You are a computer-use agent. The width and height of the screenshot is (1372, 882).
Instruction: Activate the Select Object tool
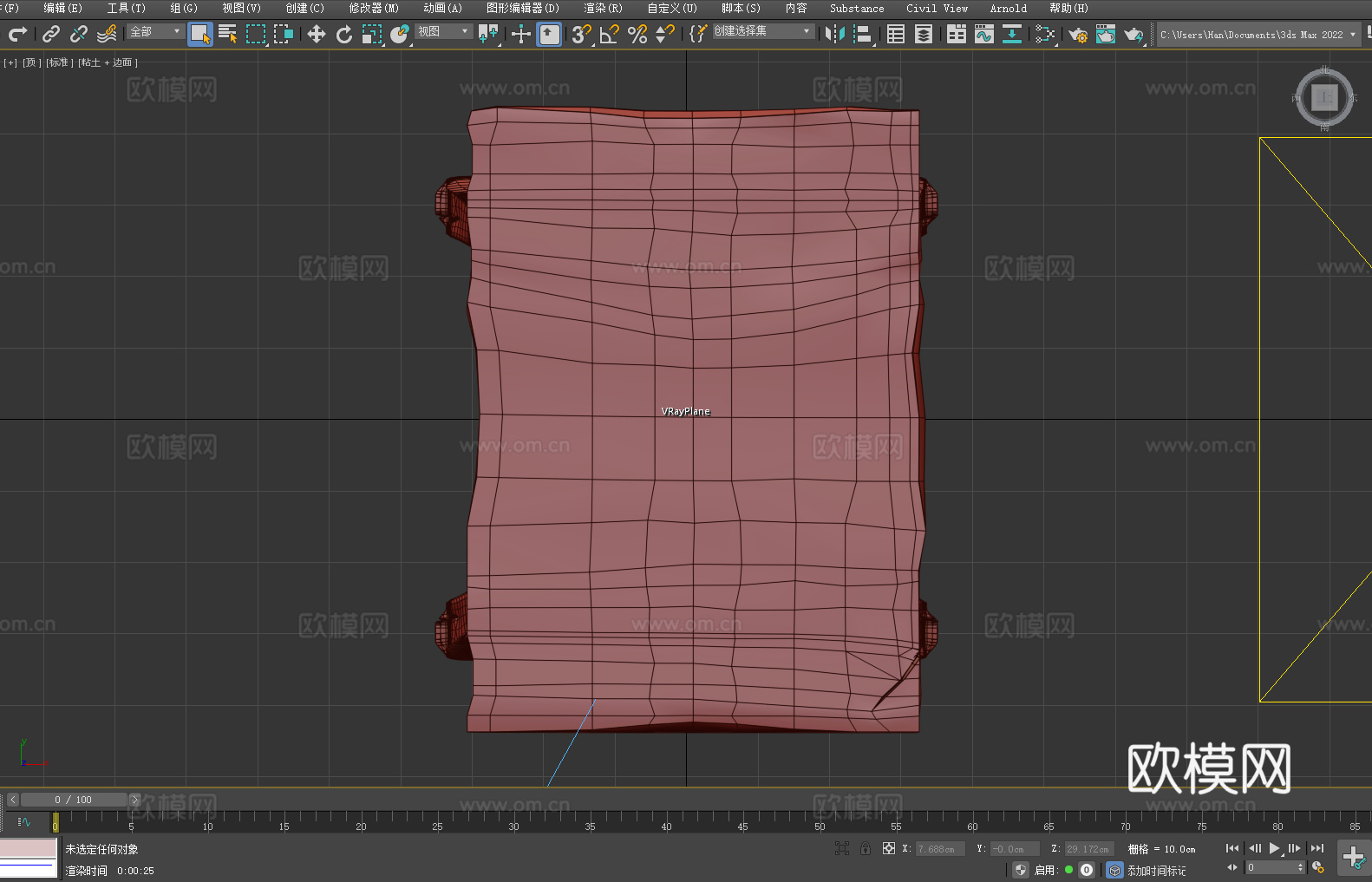(200, 34)
